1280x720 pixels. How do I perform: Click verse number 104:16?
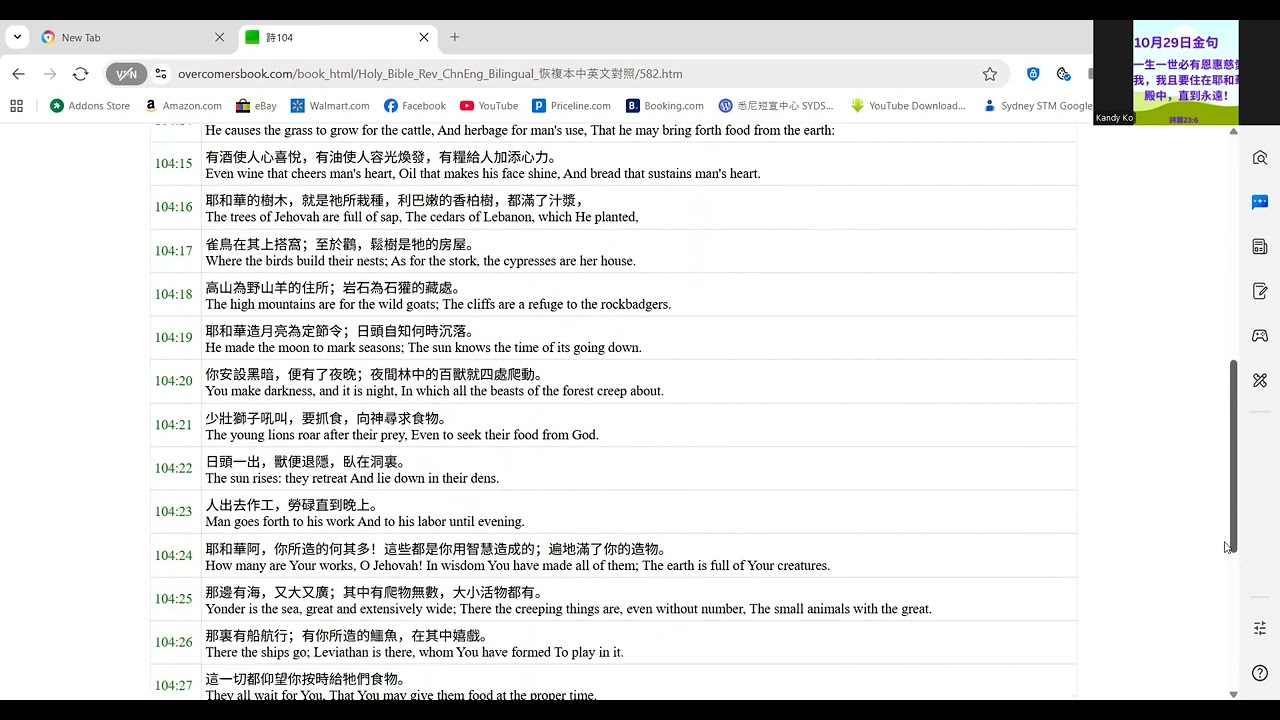pos(173,207)
